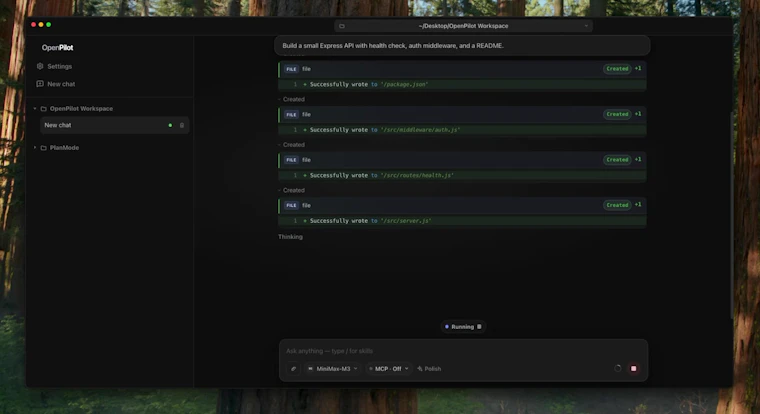Click the Successfully wrote to '/package.json' line
The image size is (760, 414).
[x=462, y=84]
